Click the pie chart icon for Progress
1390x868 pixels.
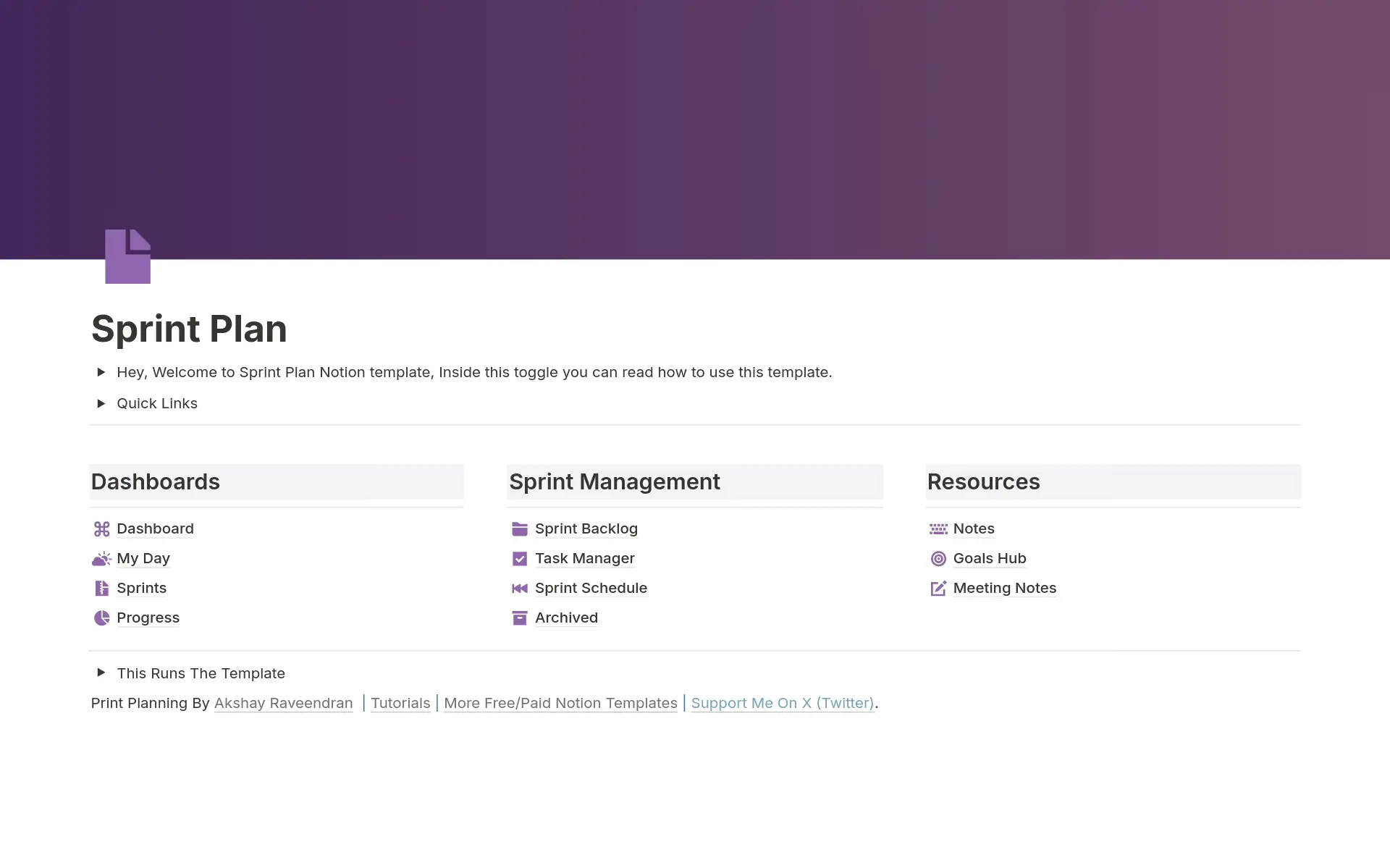(x=101, y=618)
